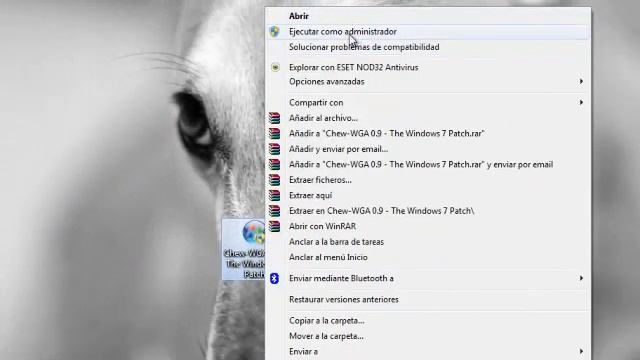Click the ESET NOD32 icon

276,67
